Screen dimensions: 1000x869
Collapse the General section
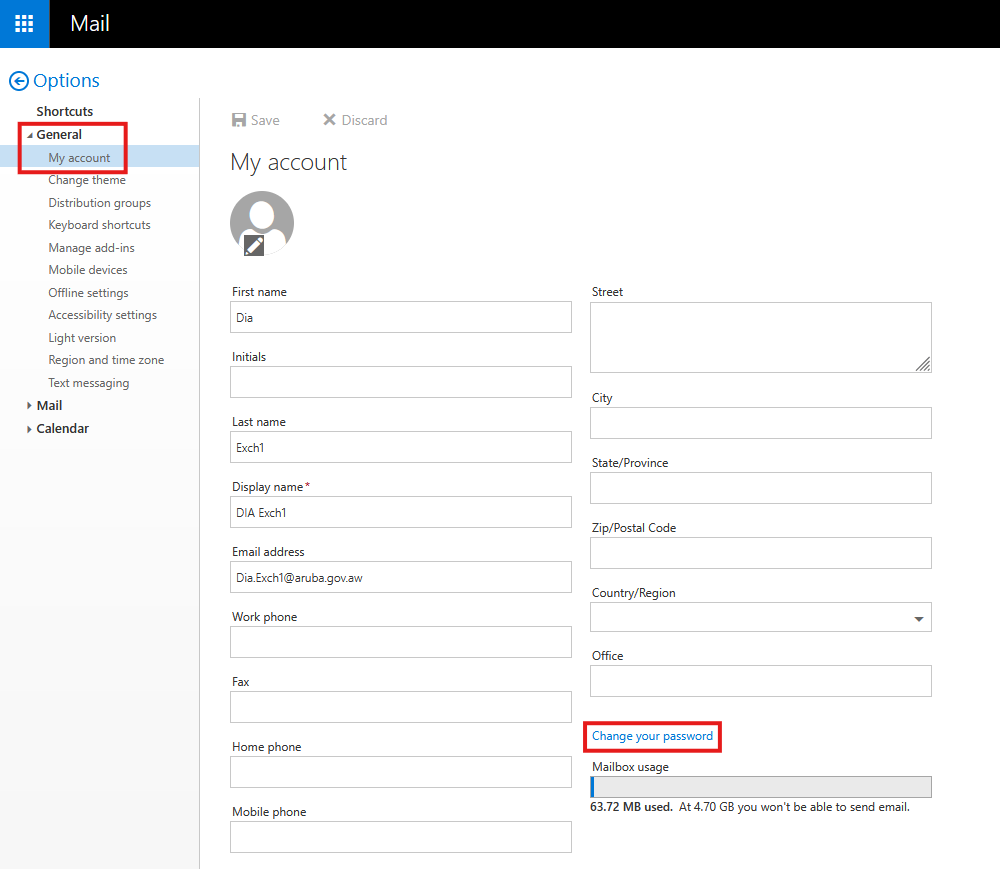click(x=30, y=135)
